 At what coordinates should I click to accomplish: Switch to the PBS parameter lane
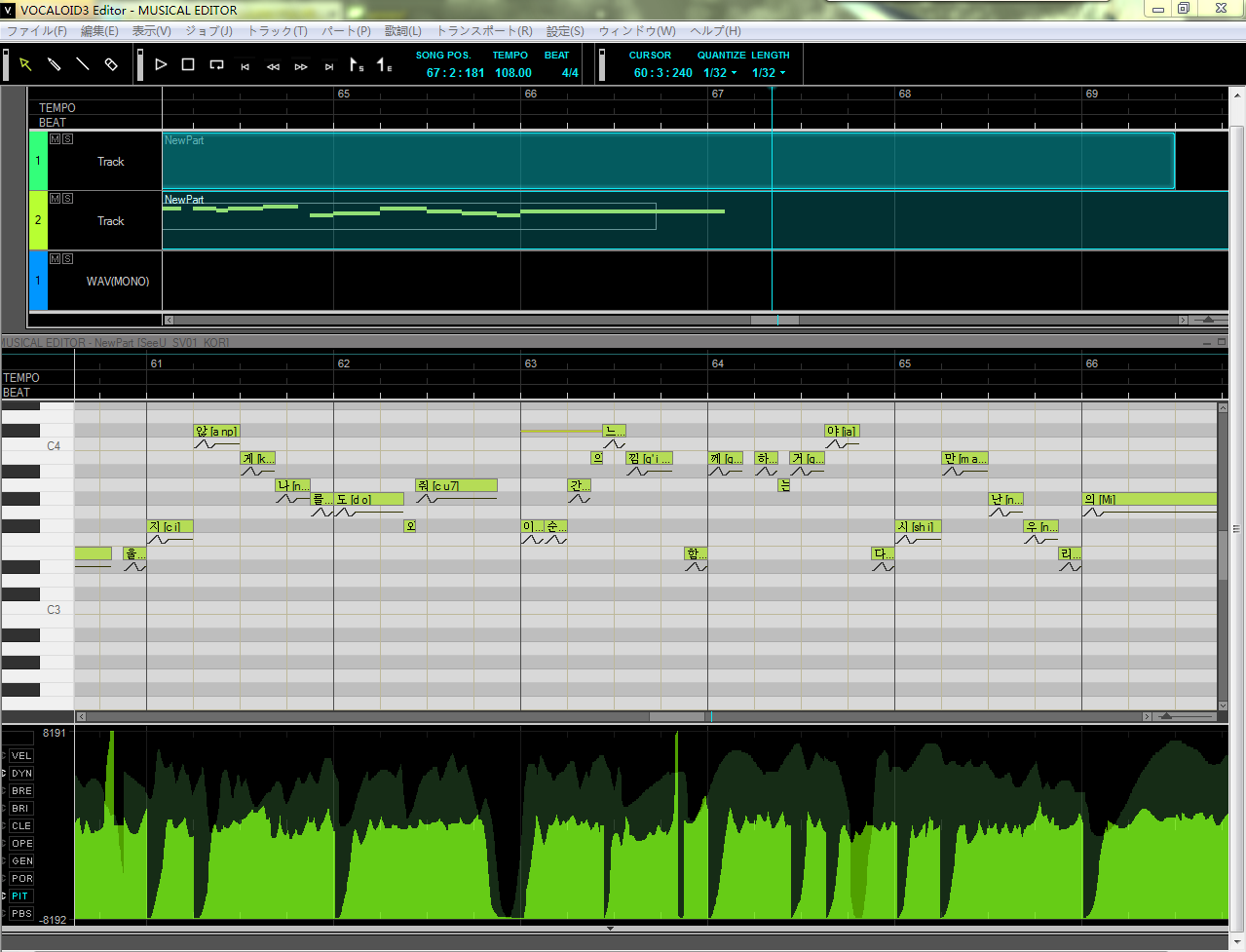tap(21, 914)
